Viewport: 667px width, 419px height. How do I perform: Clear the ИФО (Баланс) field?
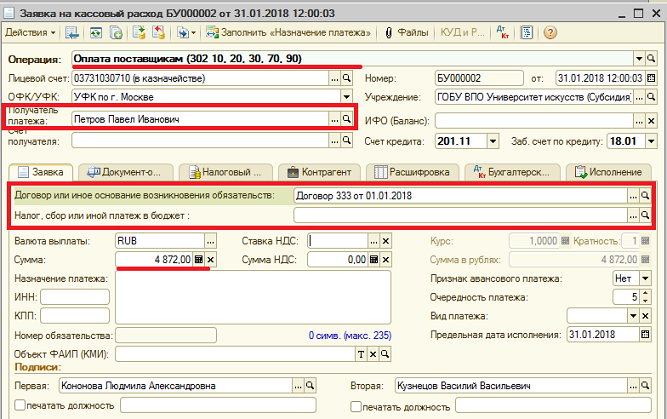pyautogui.click(x=651, y=121)
